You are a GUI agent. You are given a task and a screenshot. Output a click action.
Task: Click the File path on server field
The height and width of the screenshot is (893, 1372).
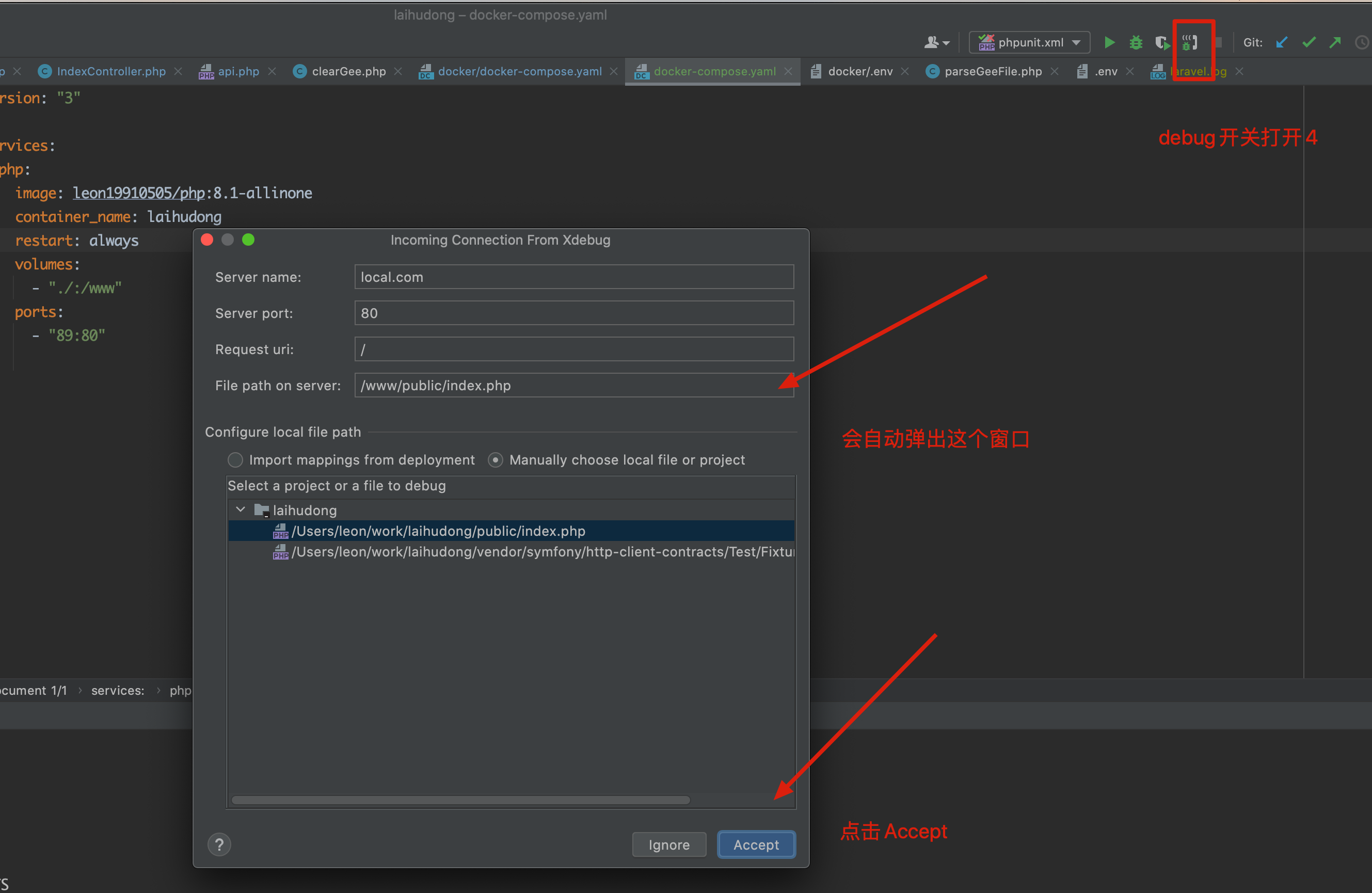coord(574,385)
